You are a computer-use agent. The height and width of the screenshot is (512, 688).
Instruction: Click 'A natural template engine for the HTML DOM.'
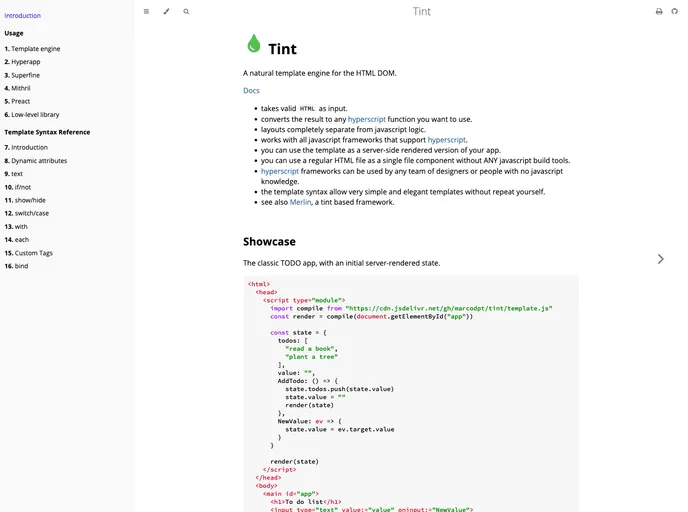[x=320, y=73]
